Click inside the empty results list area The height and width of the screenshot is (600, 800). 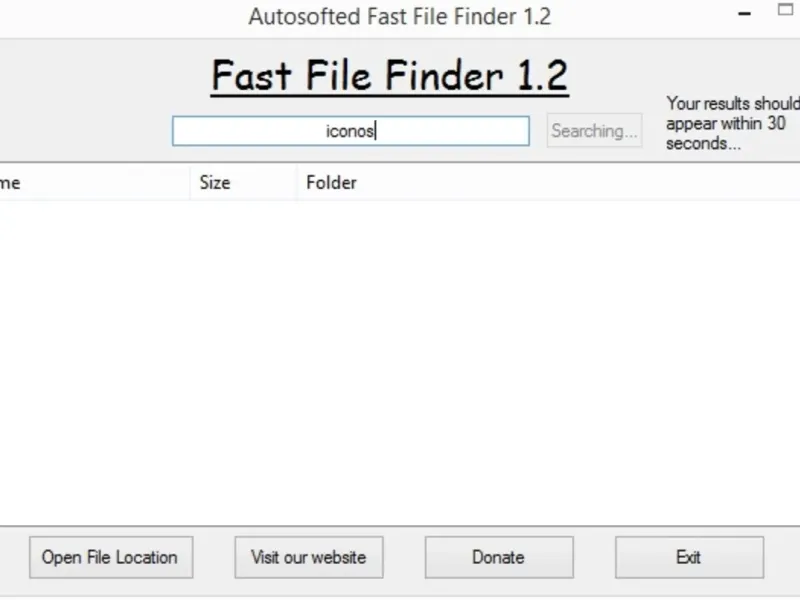pos(400,360)
